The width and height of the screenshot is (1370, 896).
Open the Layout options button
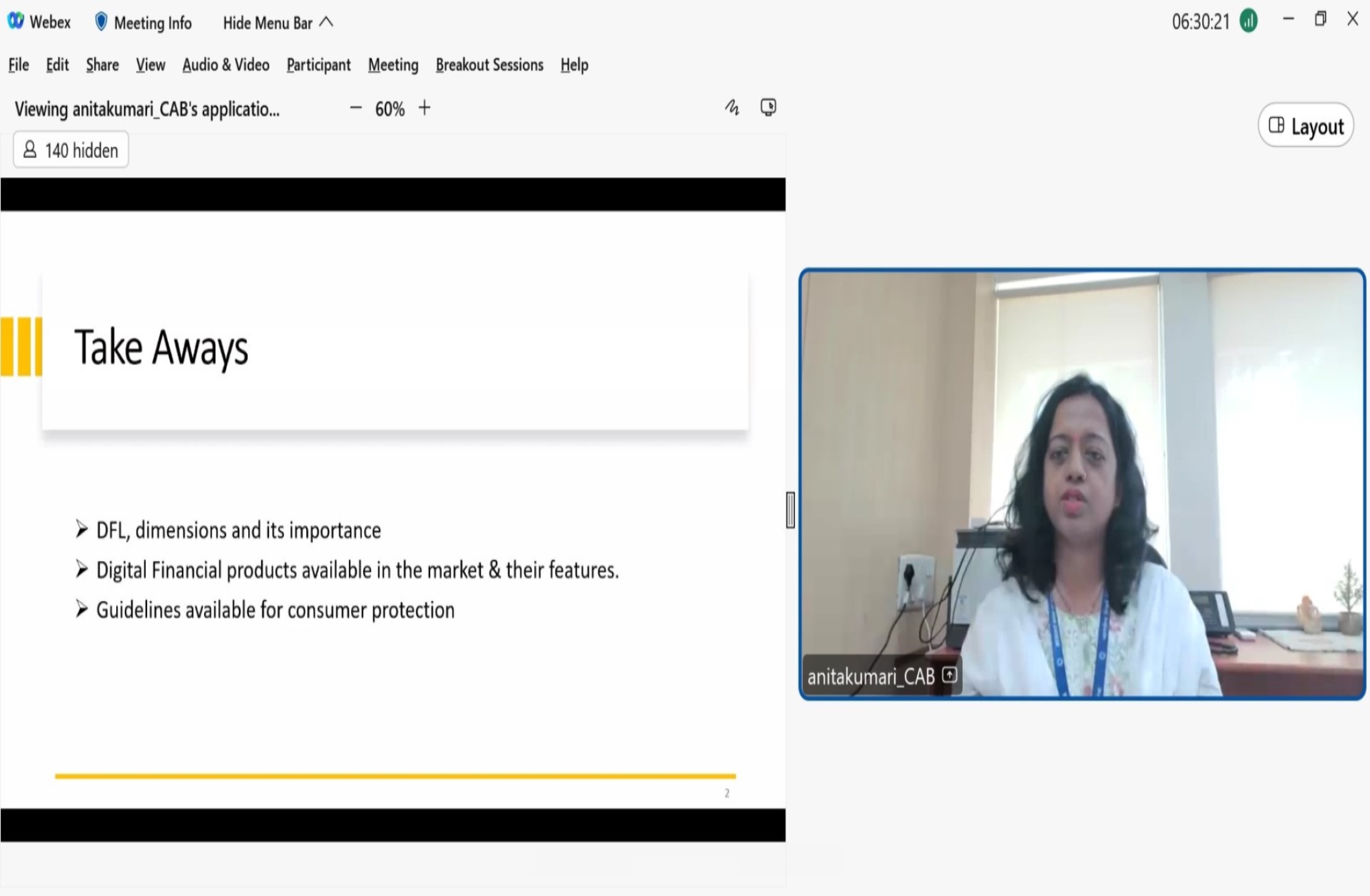tap(1305, 125)
